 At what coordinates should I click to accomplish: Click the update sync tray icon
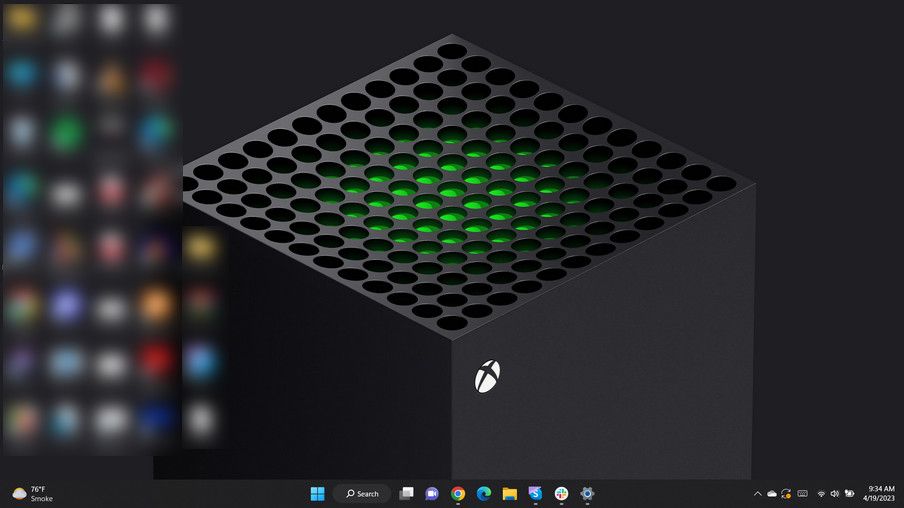[786, 494]
